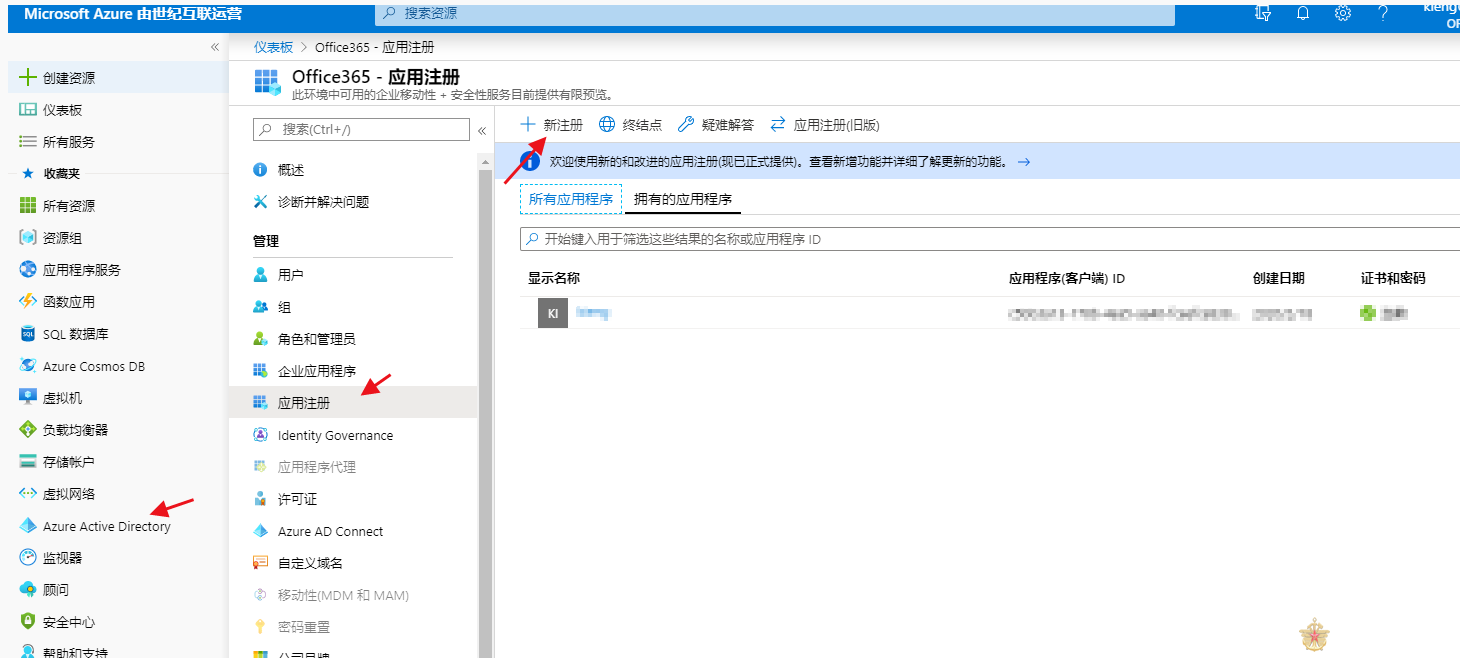Select 用户 in the management menu
Image resolution: width=1460 pixels, height=658 pixels.
coord(291,275)
